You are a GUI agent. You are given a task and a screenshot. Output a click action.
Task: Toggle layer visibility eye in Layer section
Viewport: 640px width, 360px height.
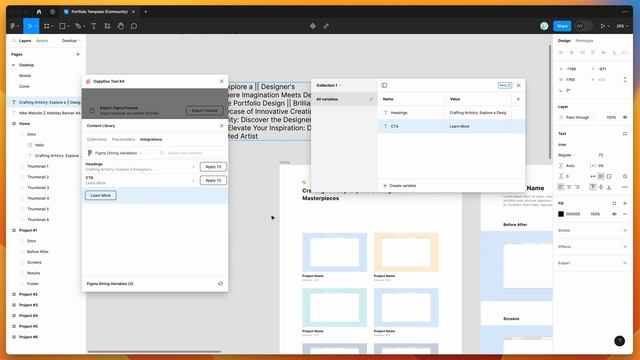625,118
